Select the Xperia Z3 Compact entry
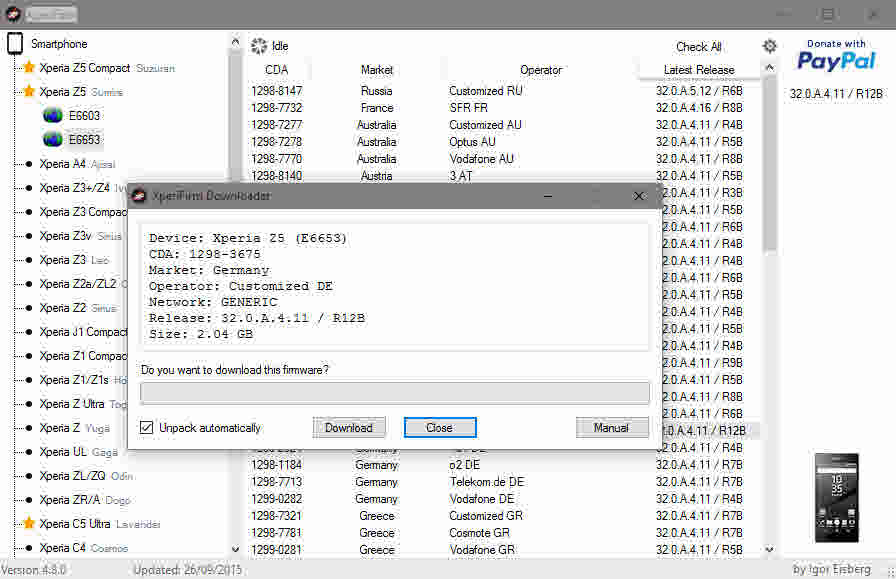 [83, 211]
